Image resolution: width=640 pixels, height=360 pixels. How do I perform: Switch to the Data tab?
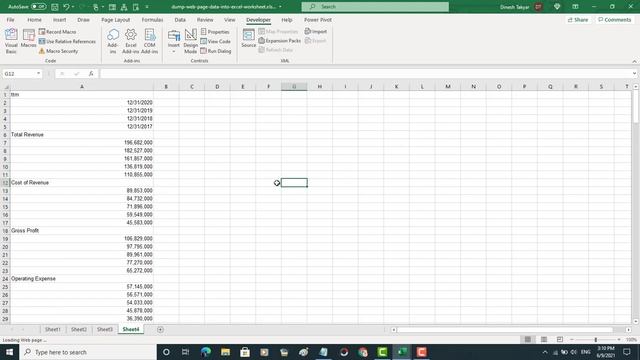180,20
